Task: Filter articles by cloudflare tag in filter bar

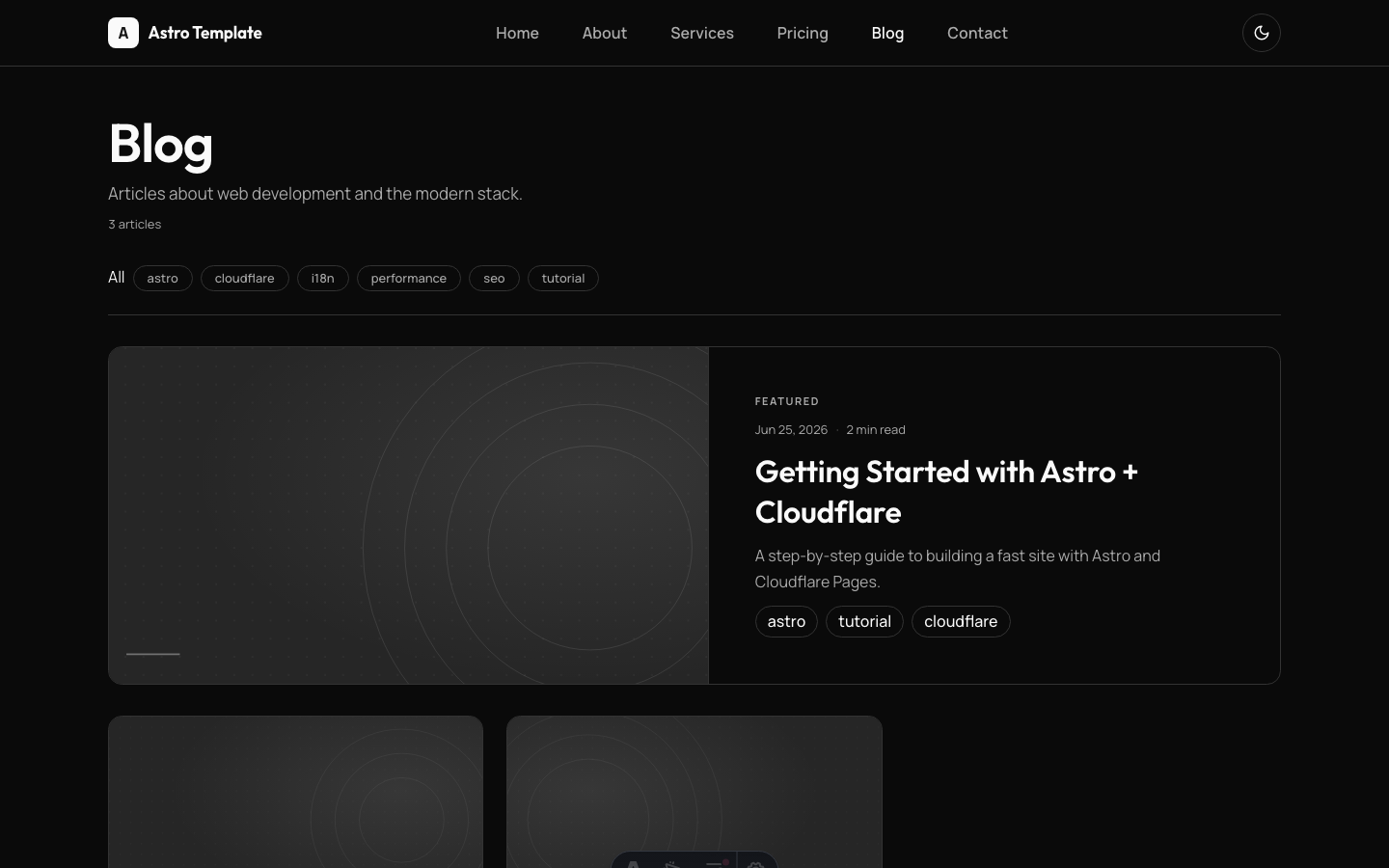Action: pos(245,278)
